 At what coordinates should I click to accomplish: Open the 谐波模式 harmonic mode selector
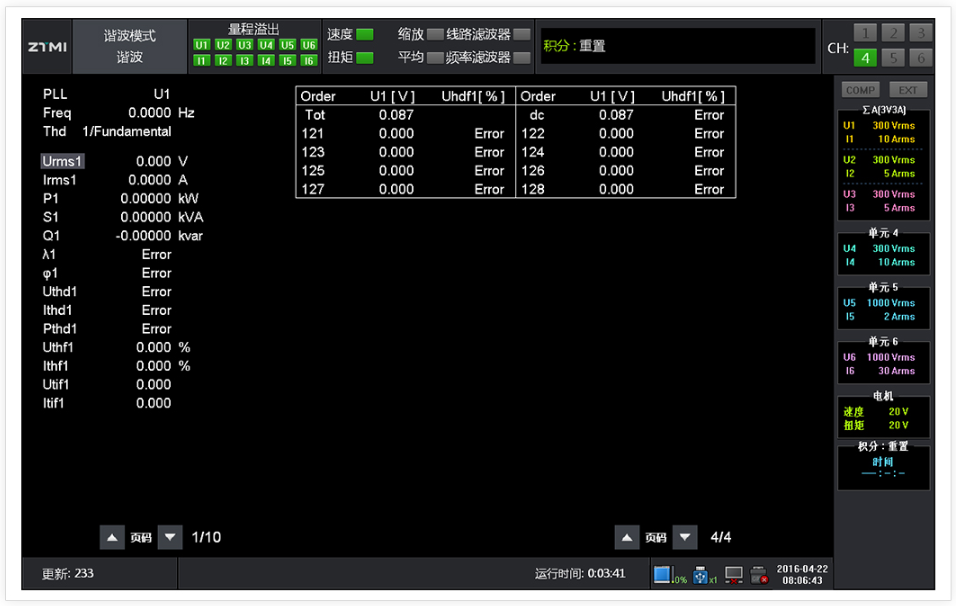tap(130, 46)
